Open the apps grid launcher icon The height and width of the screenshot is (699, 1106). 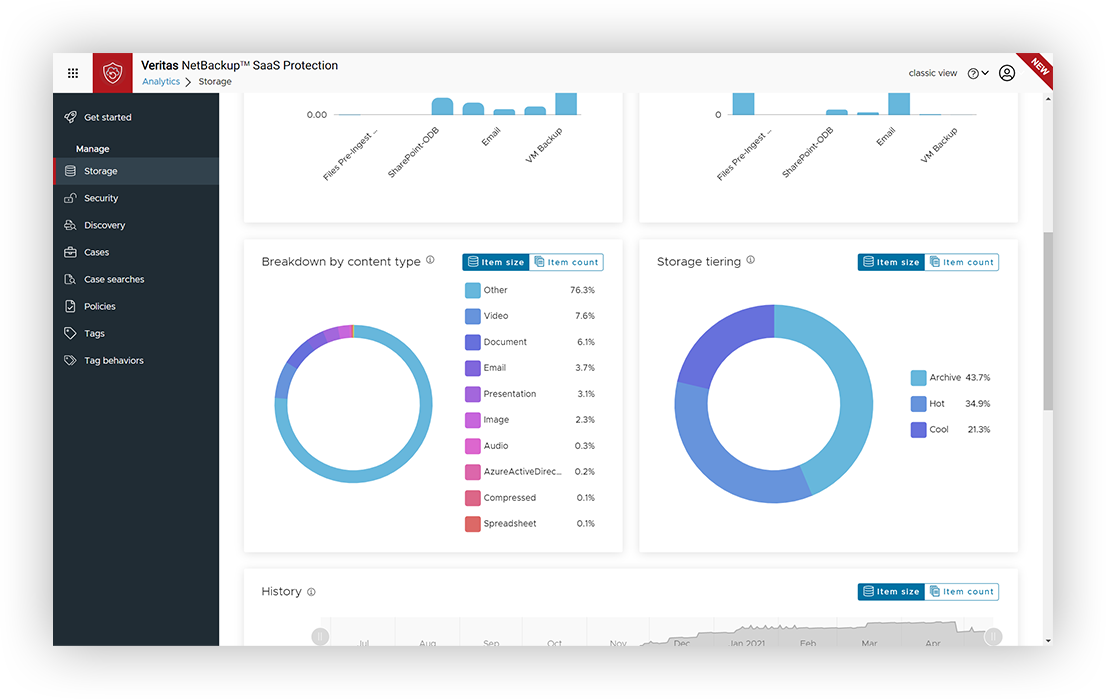tap(73, 73)
